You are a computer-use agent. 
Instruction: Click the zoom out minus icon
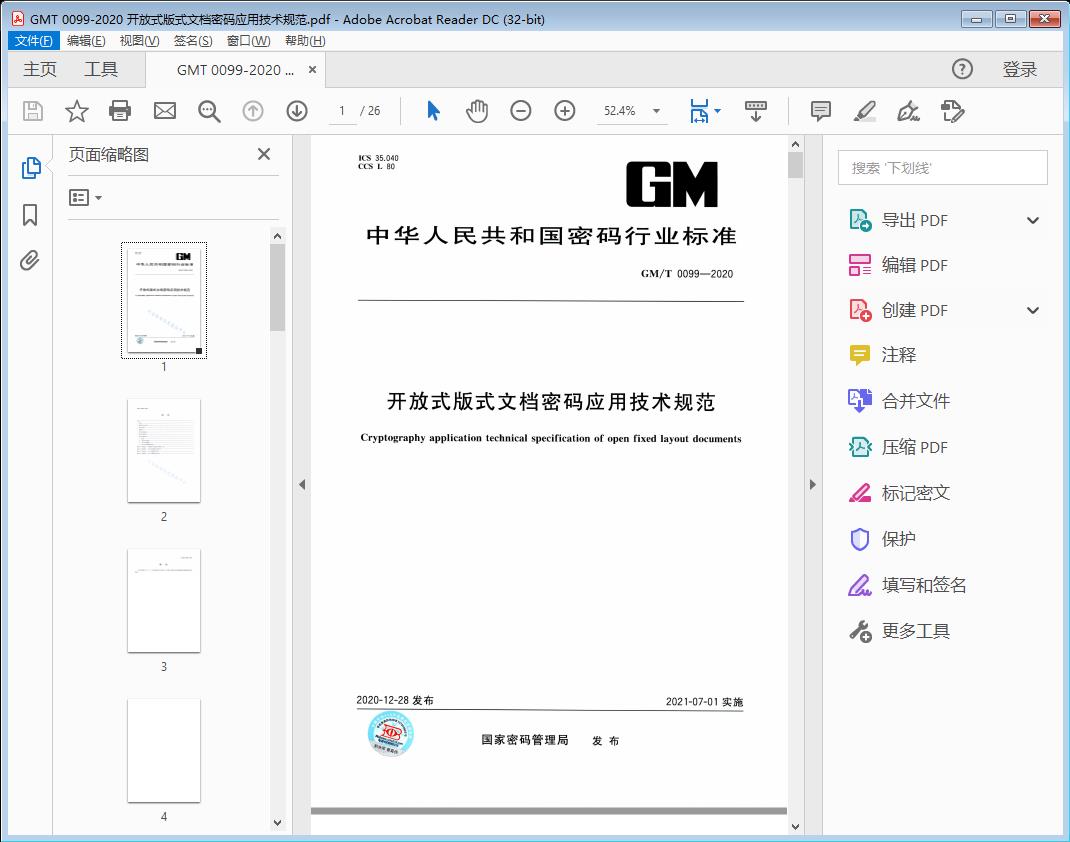[x=521, y=111]
